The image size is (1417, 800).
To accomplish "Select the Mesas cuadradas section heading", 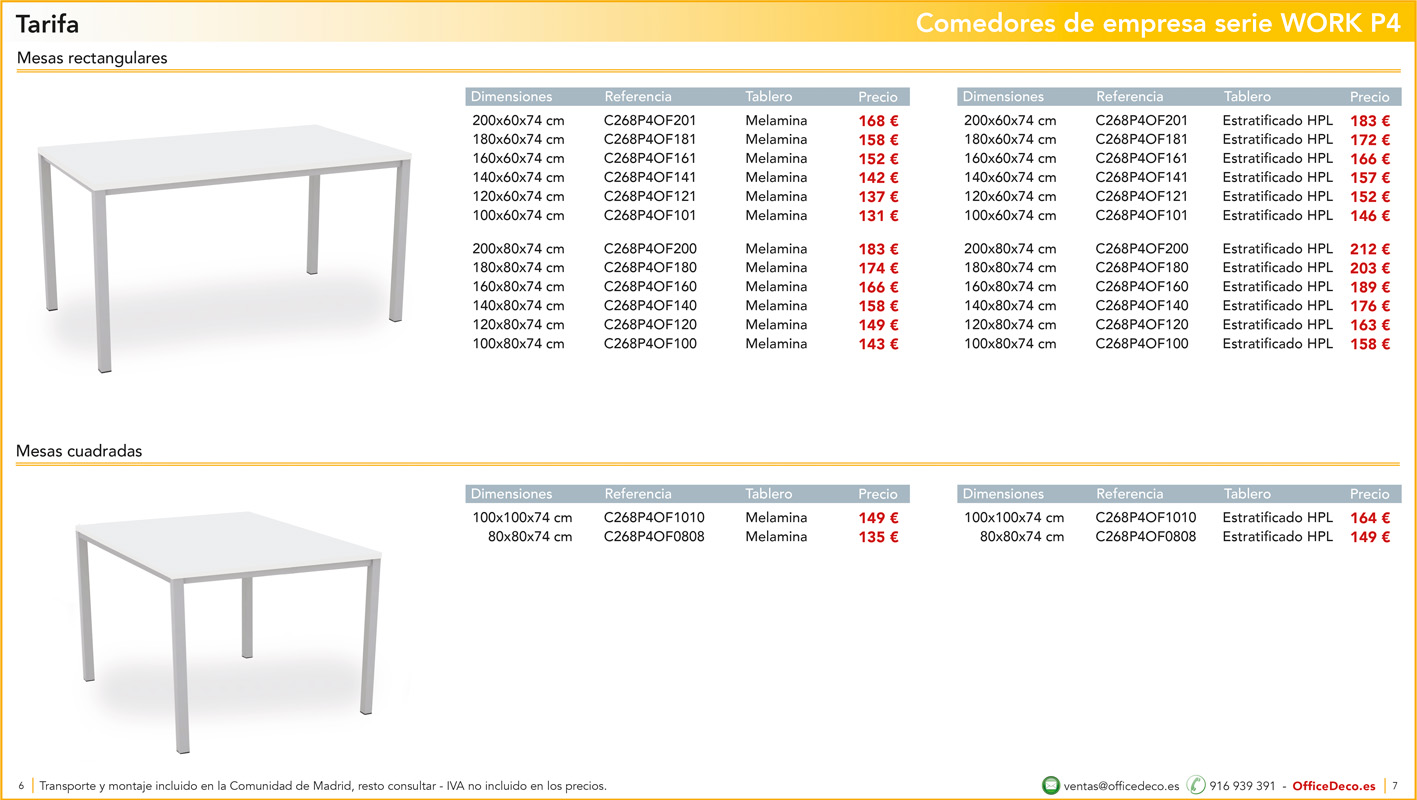I will pyautogui.click(x=79, y=451).
